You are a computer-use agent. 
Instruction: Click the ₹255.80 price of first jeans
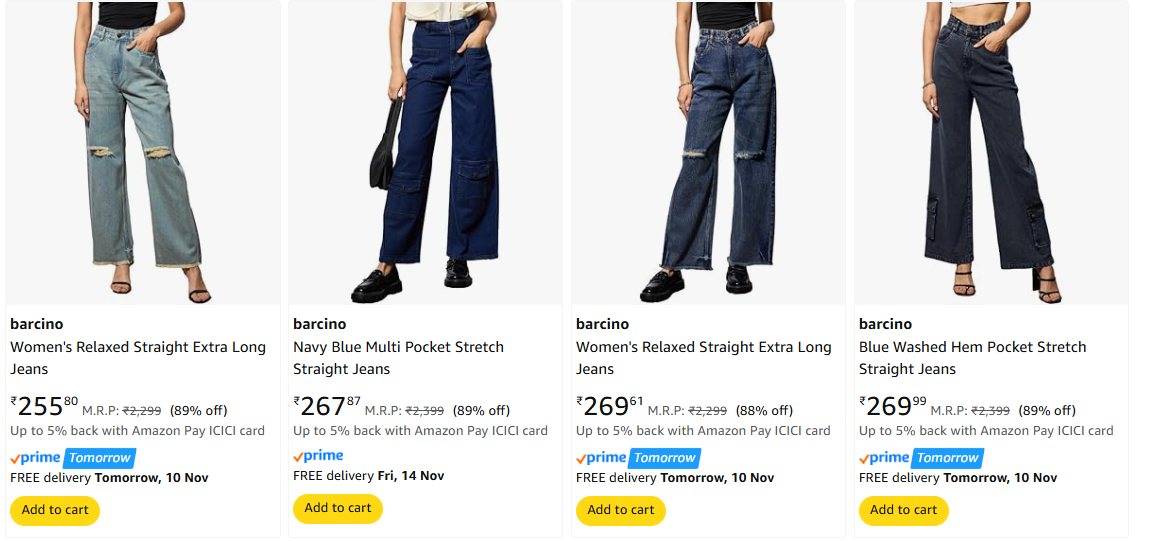[x=44, y=406]
